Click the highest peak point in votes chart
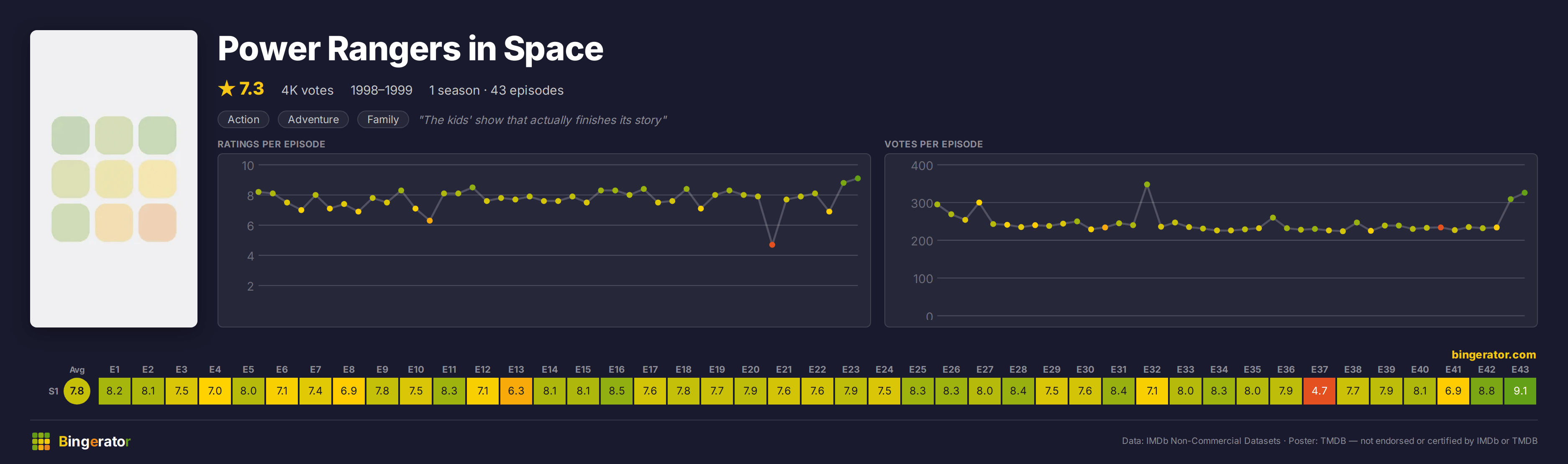Screen dimensions: 1568x464 click(1147, 185)
